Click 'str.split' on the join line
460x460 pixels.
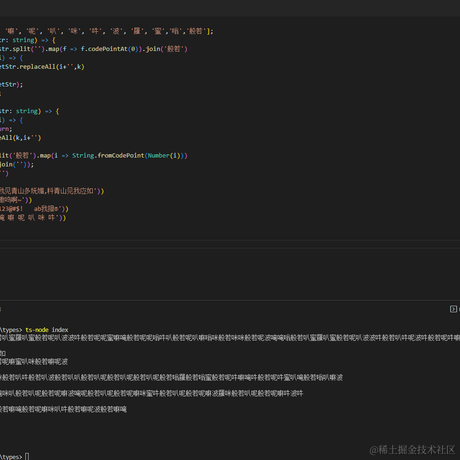[x=16, y=49]
